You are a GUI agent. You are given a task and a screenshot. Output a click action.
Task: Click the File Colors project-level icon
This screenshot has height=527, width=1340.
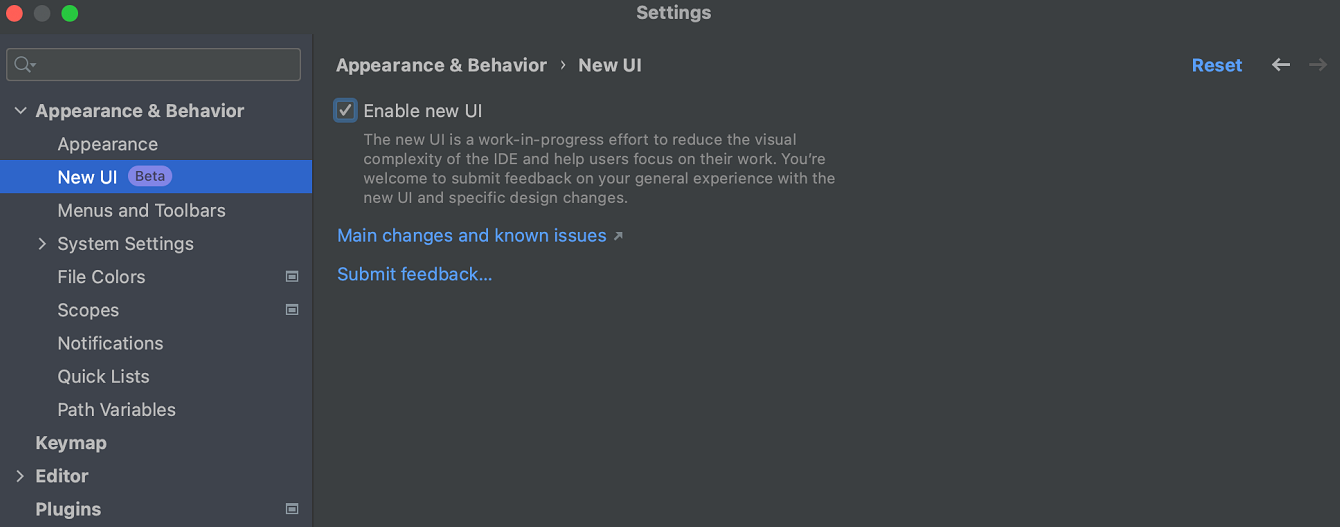pyautogui.click(x=292, y=277)
